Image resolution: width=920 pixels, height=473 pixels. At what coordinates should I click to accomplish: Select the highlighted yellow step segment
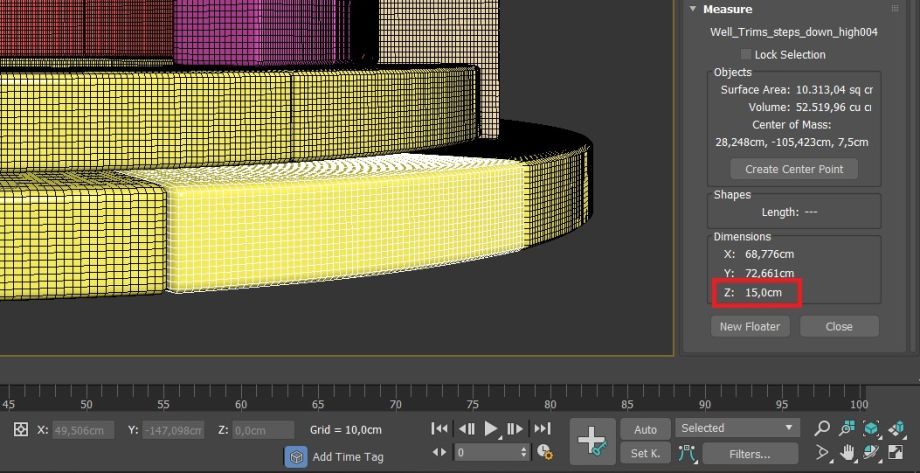tap(346, 223)
